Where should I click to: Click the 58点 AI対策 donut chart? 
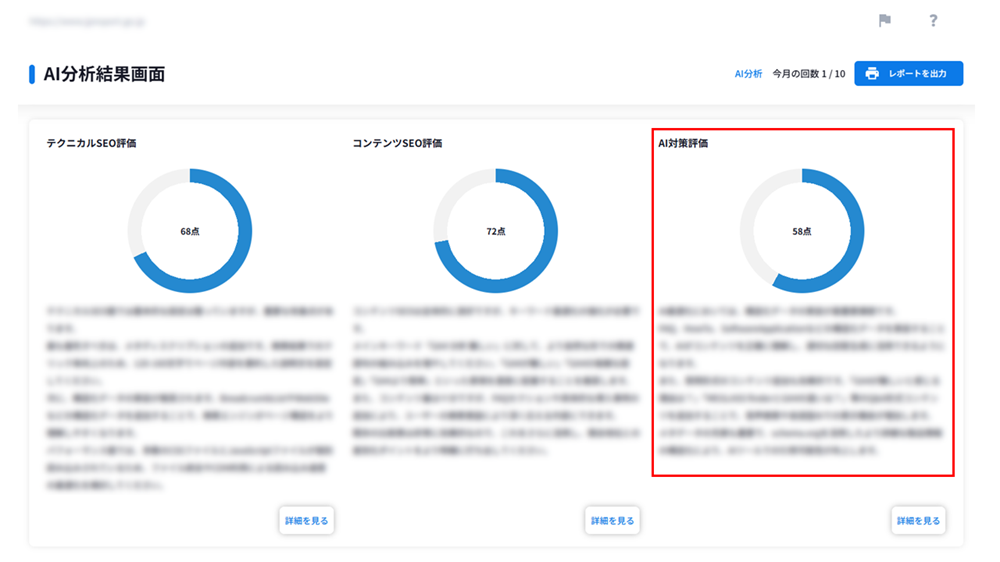[x=802, y=231]
